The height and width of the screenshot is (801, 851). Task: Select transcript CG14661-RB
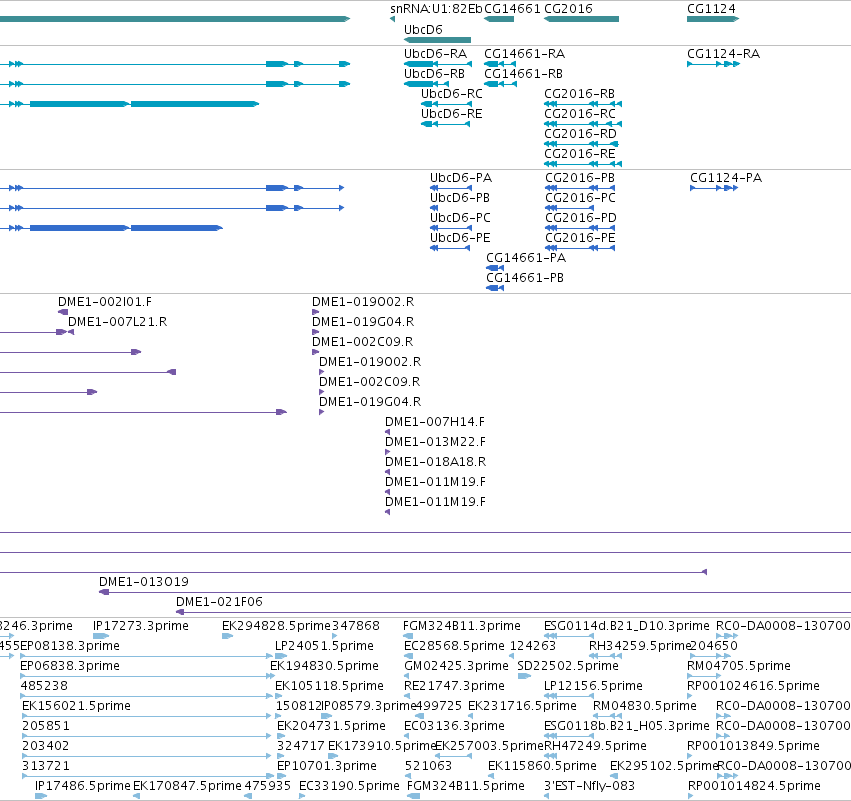click(523, 74)
